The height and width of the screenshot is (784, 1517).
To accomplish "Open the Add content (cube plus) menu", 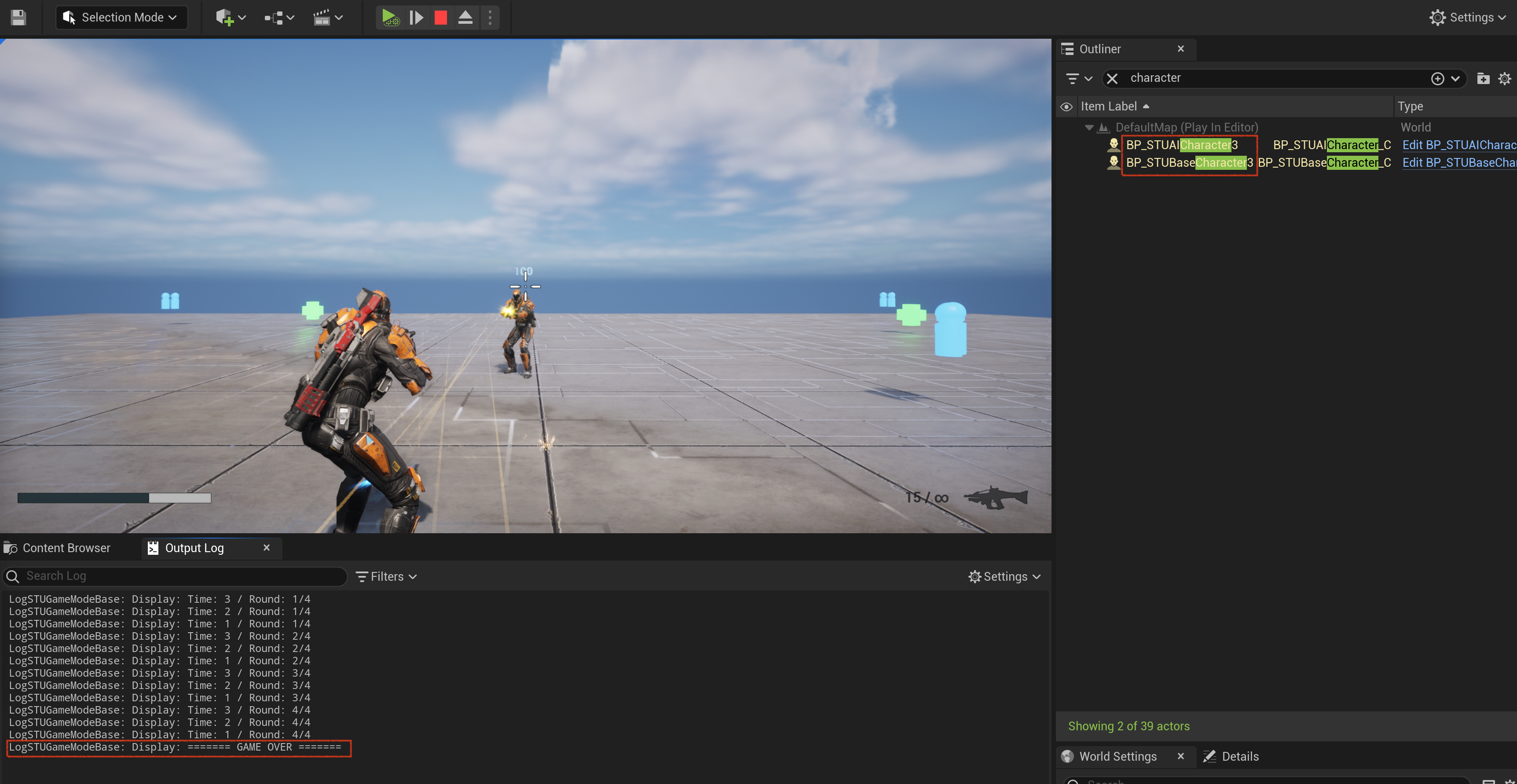I will click(230, 18).
